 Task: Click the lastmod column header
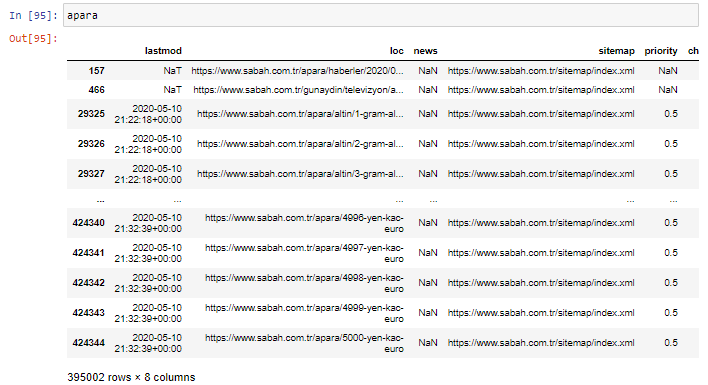[163, 51]
